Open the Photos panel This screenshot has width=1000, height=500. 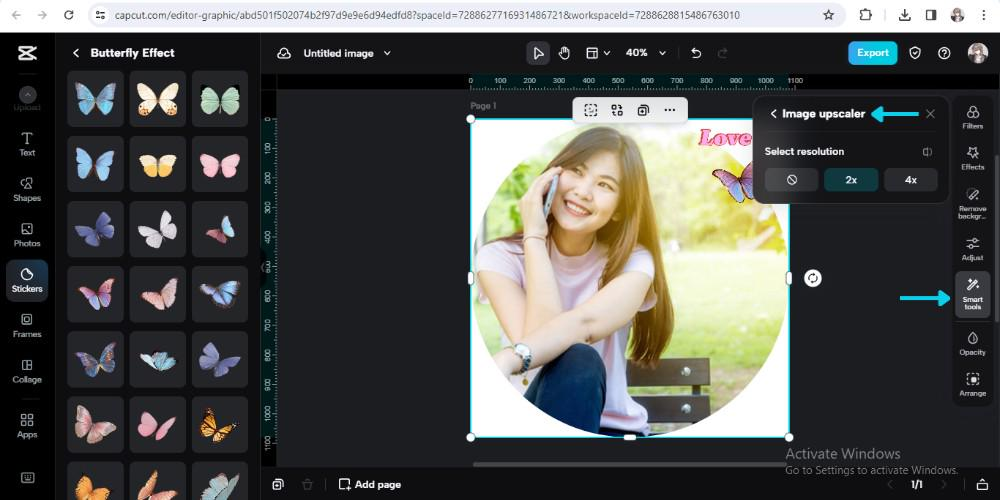[27, 235]
